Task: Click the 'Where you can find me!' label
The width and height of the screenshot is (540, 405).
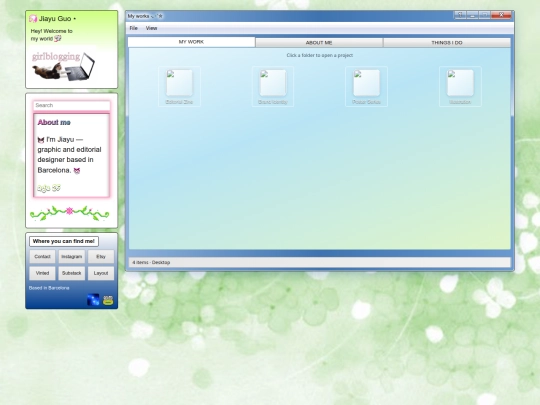Action: click(x=64, y=241)
